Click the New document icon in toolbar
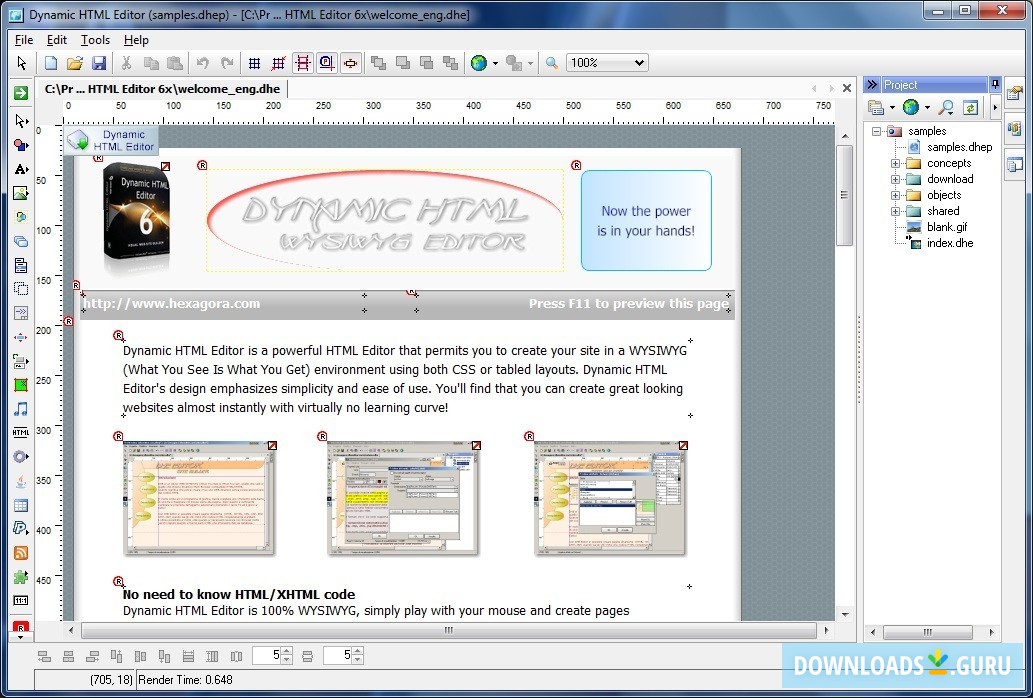 click(x=51, y=63)
